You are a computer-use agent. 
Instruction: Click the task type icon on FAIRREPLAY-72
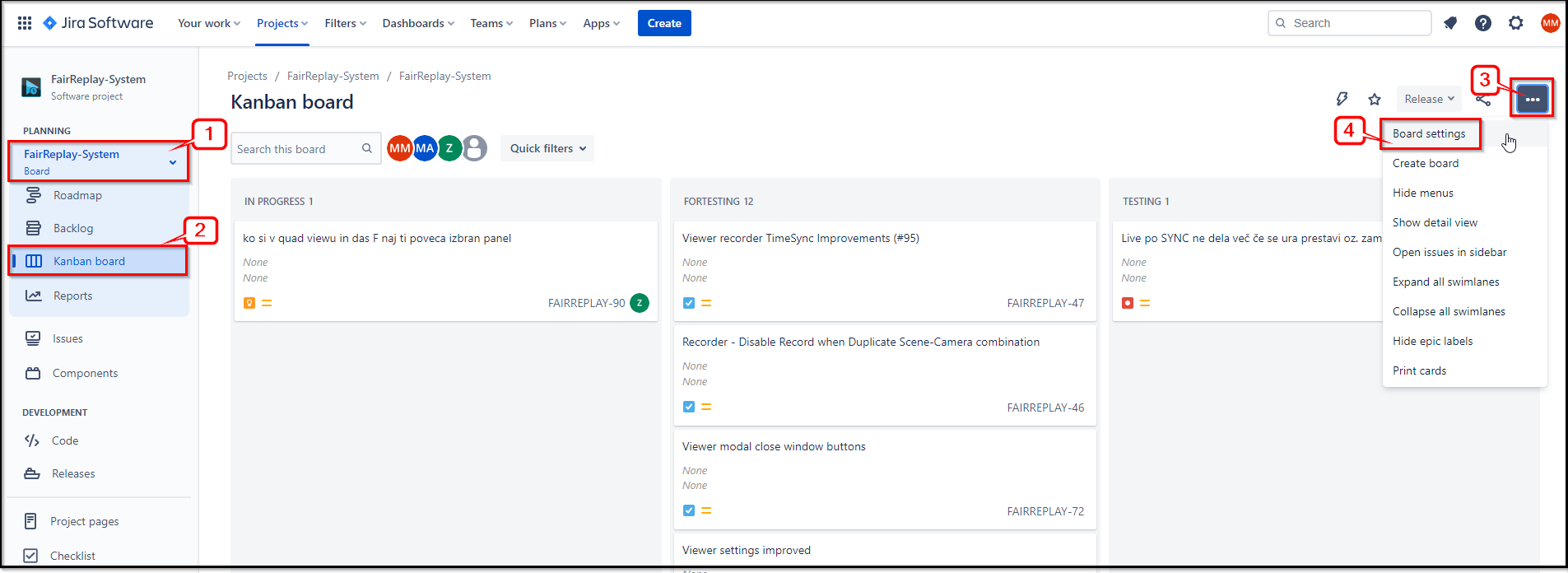click(x=689, y=510)
